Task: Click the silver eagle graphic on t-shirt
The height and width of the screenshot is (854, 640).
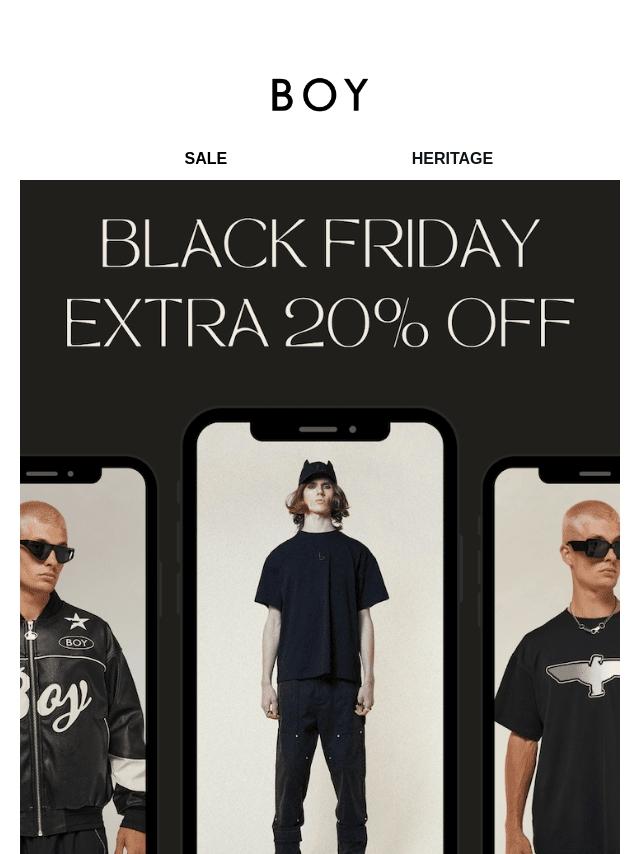Action: [x=583, y=675]
